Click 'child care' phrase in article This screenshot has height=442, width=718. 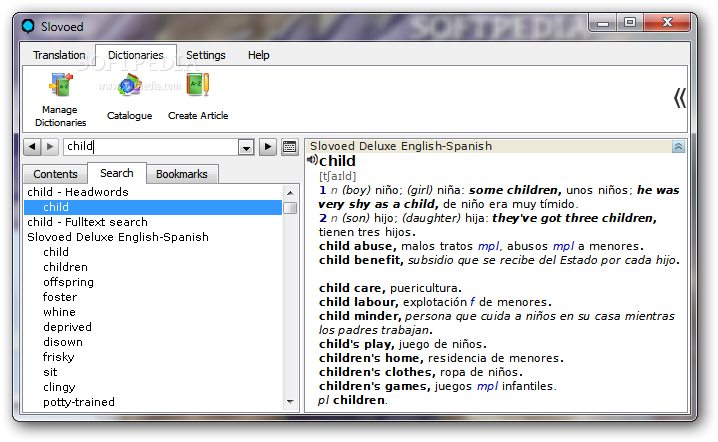(x=351, y=288)
